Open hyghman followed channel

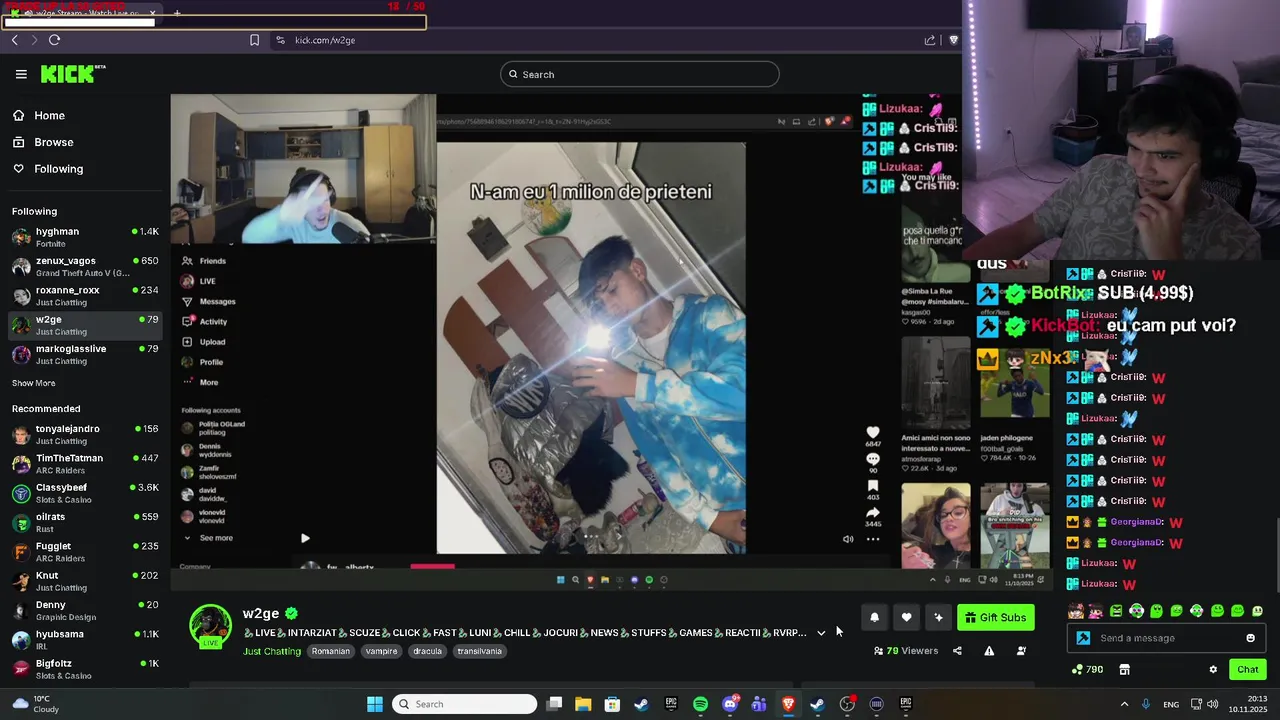tap(85, 237)
